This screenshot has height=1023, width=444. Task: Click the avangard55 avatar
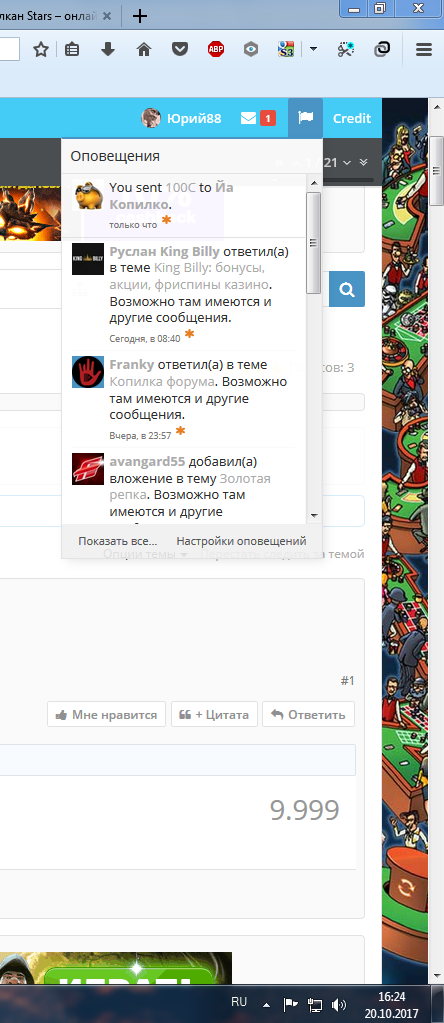(x=88, y=469)
